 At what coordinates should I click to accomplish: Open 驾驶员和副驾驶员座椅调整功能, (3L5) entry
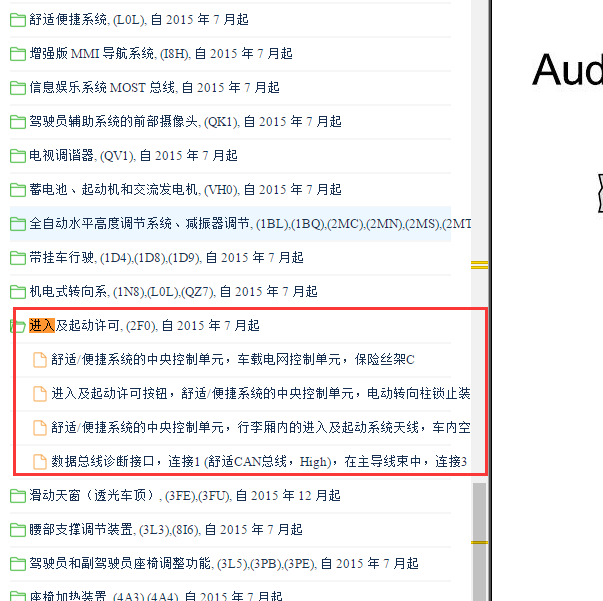point(224,563)
